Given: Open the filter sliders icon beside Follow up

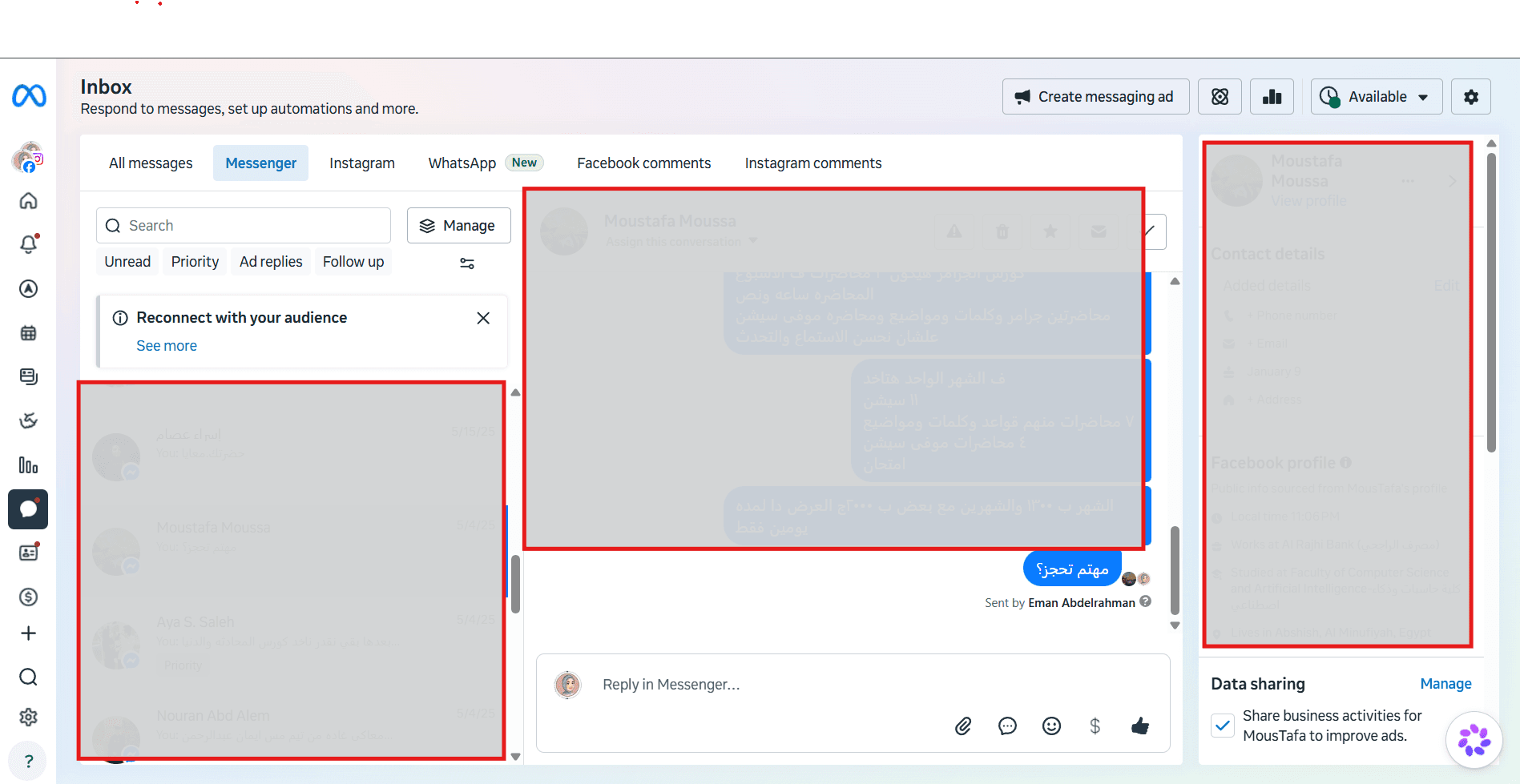Looking at the screenshot, I should 467,263.
